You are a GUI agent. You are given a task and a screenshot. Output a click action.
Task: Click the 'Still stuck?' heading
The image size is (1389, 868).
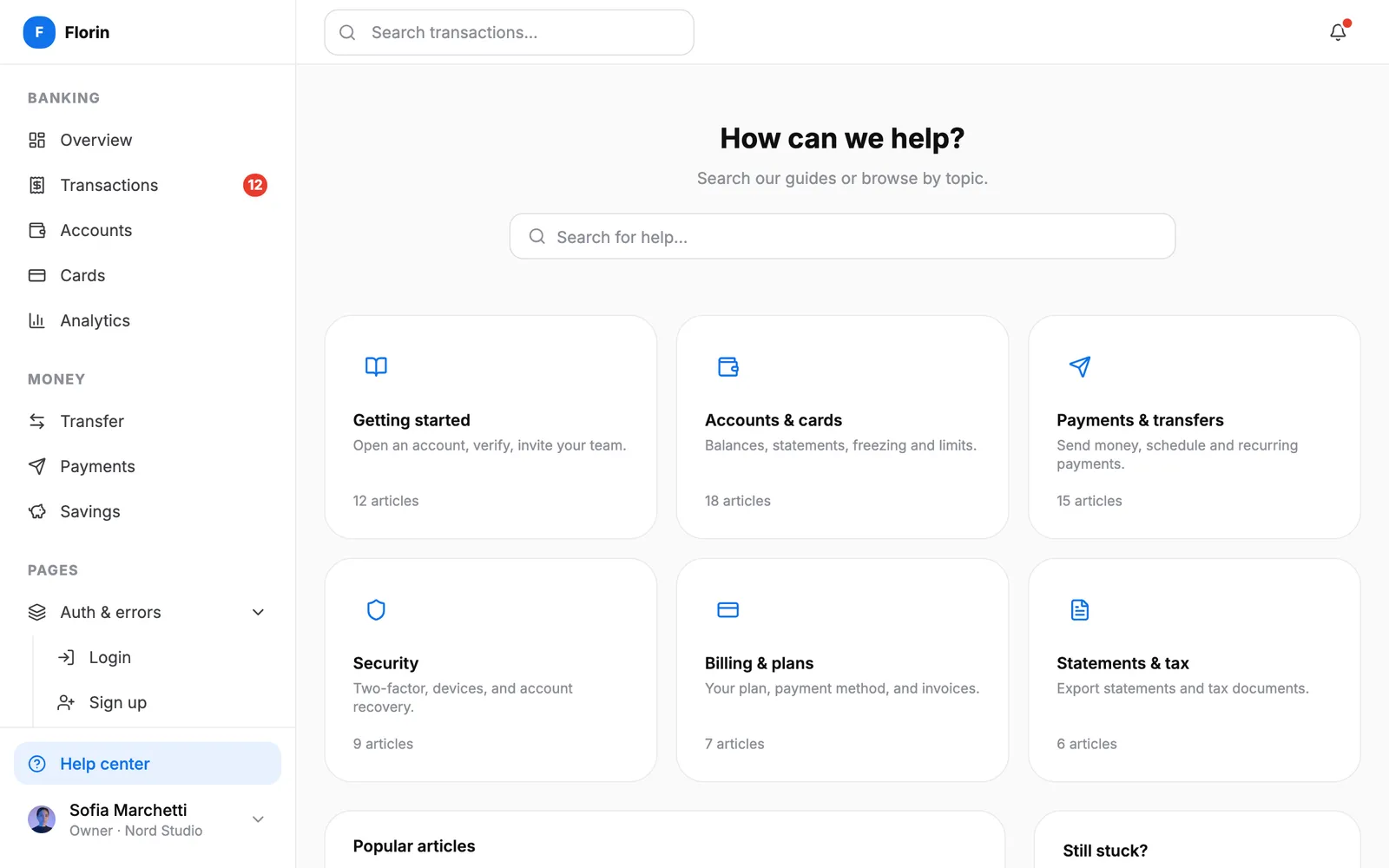click(x=1105, y=851)
